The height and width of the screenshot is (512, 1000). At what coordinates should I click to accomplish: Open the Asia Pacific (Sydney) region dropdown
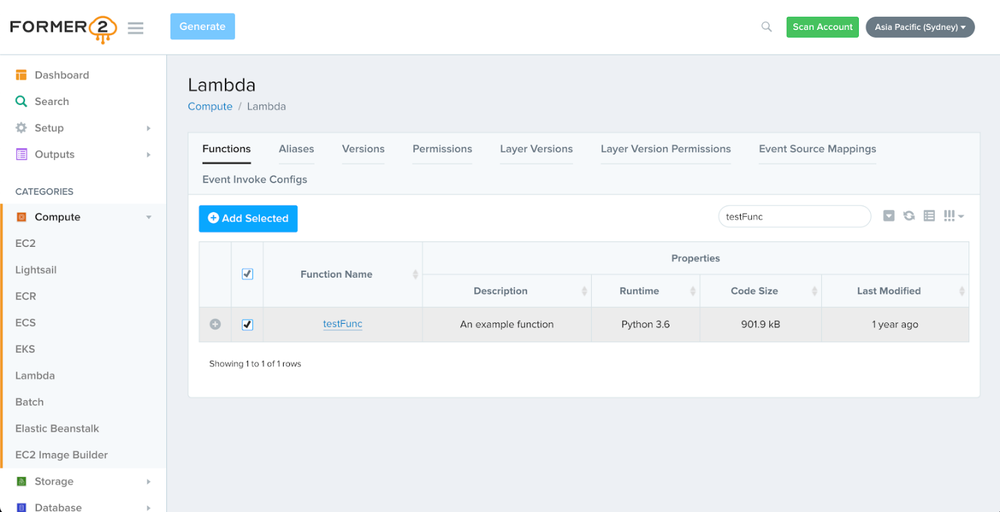tap(920, 27)
